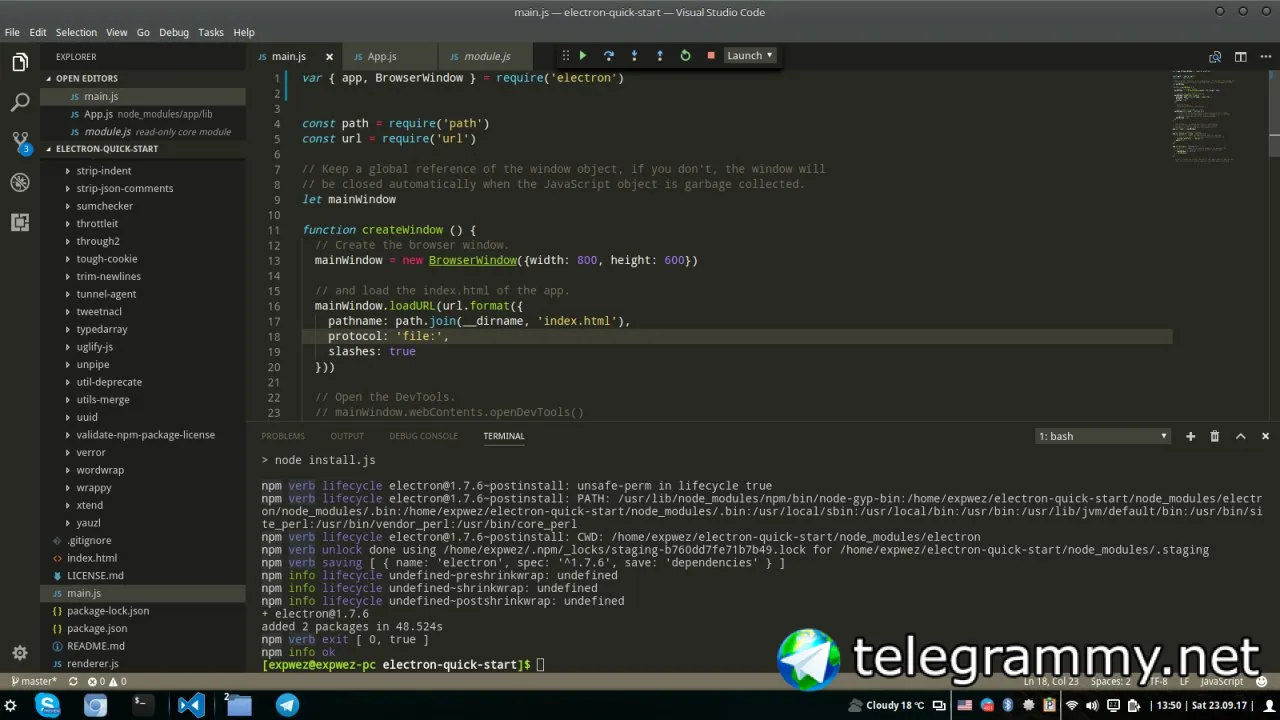Click the open changes editor icon
Viewport: 1280px width, 720px height.
[1215, 57]
